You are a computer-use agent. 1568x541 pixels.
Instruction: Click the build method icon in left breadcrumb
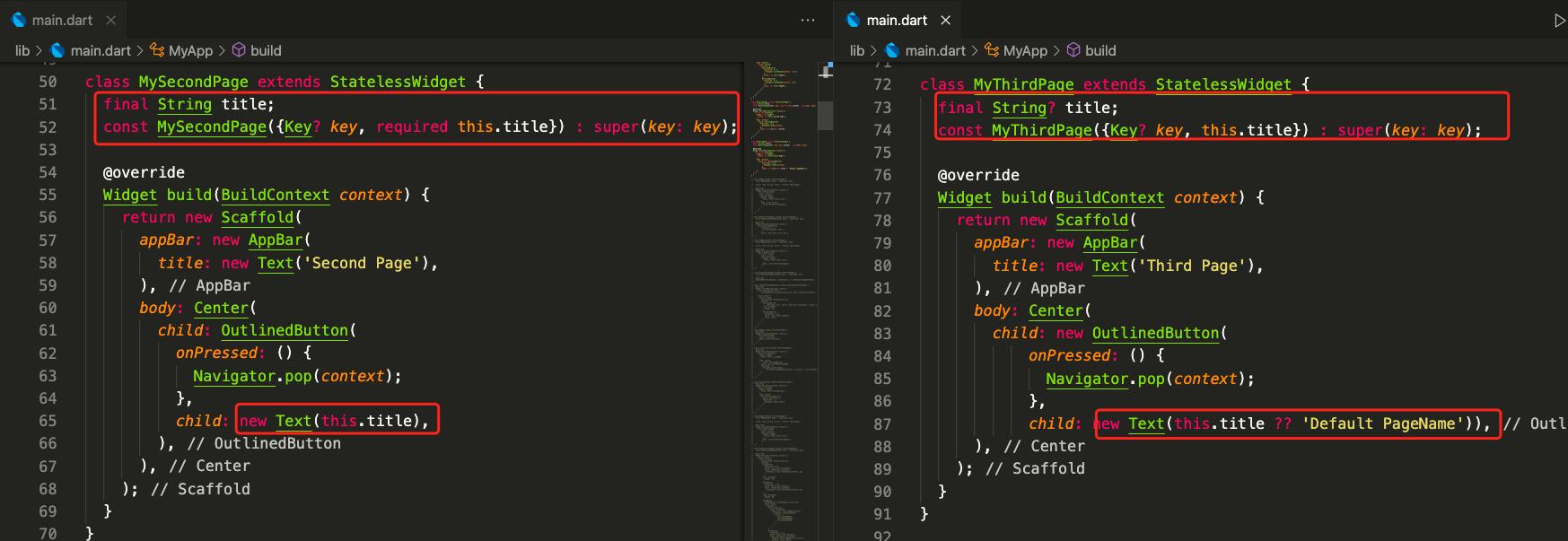click(239, 50)
